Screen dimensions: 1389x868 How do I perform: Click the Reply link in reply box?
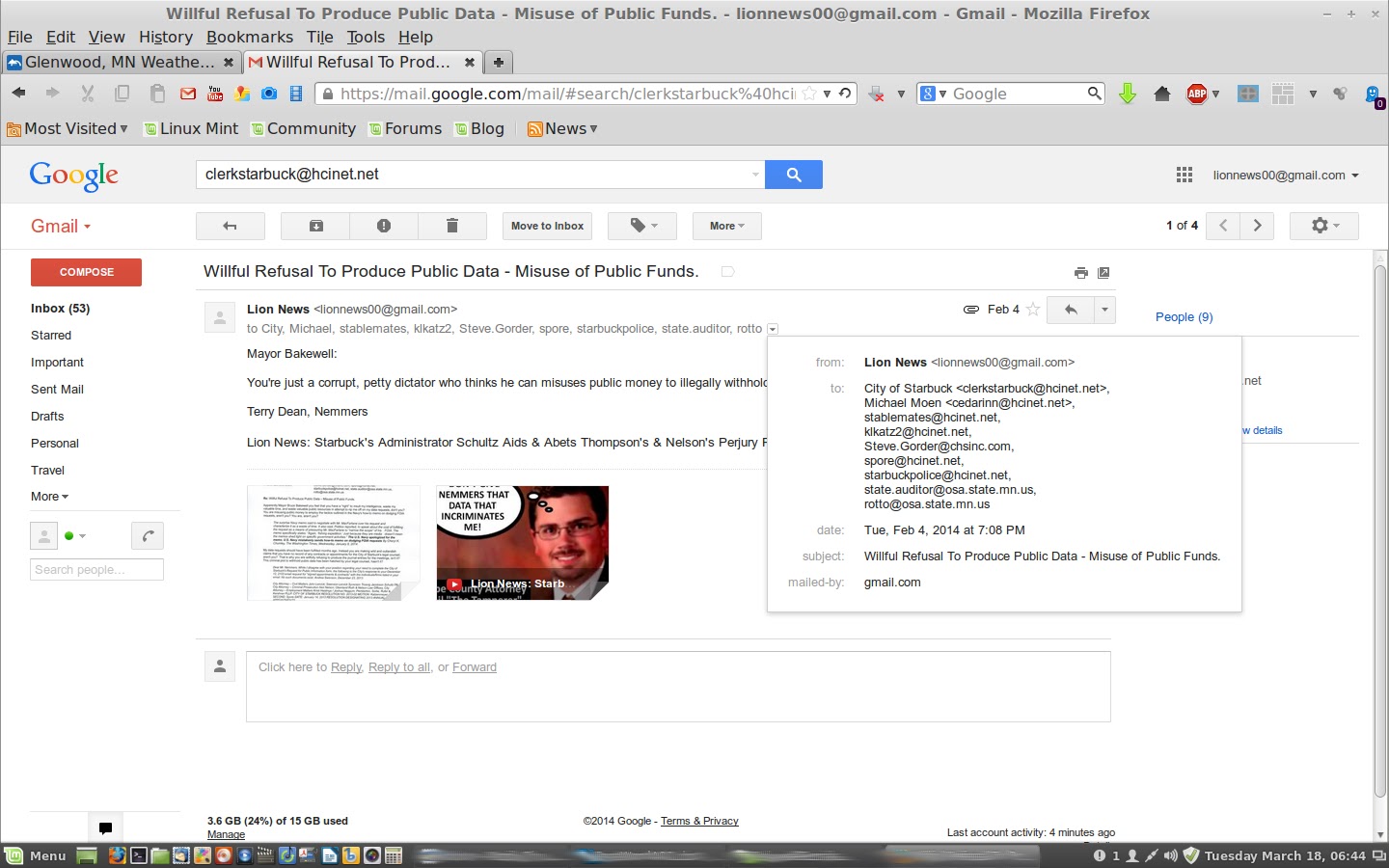coord(346,667)
